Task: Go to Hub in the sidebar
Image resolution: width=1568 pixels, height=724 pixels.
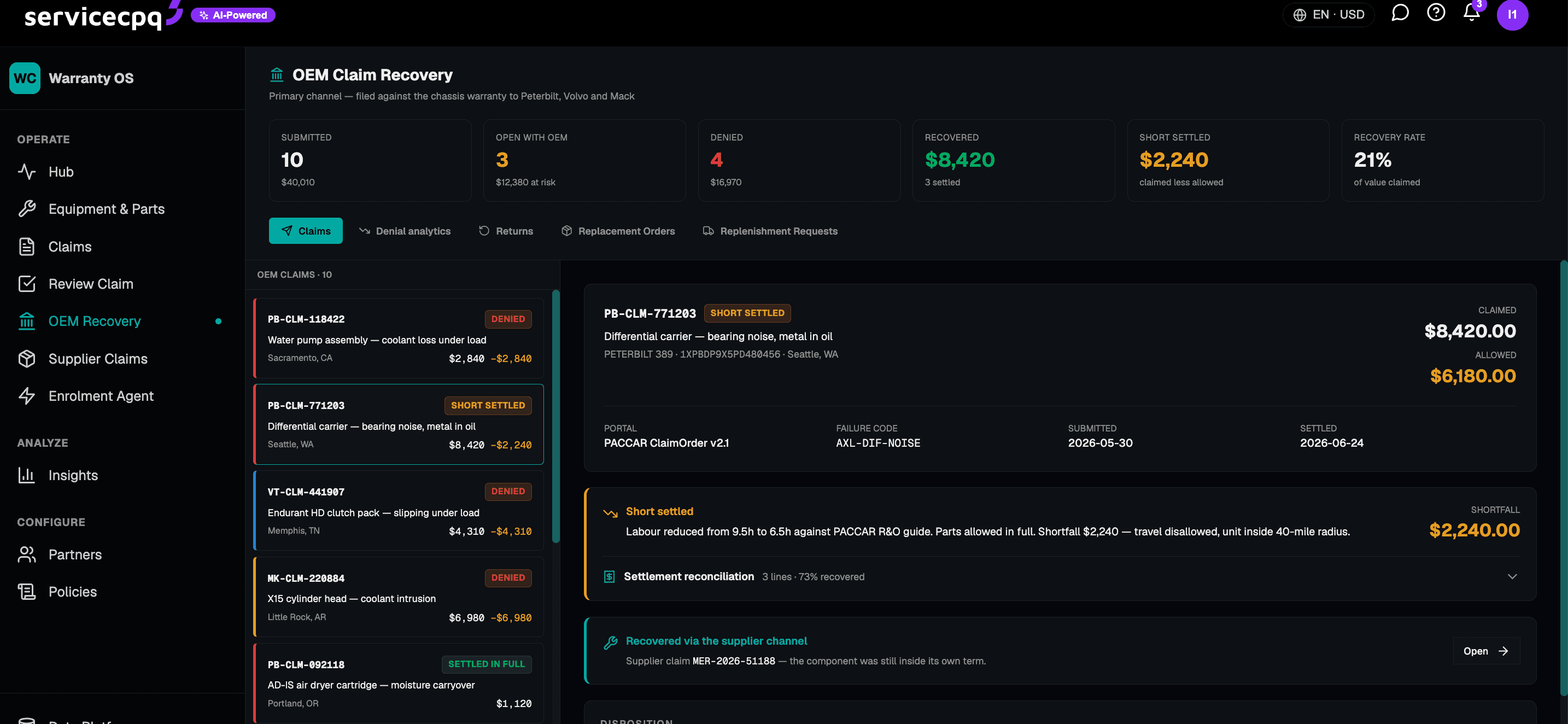Action: pyautogui.click(x=122, y=172)
